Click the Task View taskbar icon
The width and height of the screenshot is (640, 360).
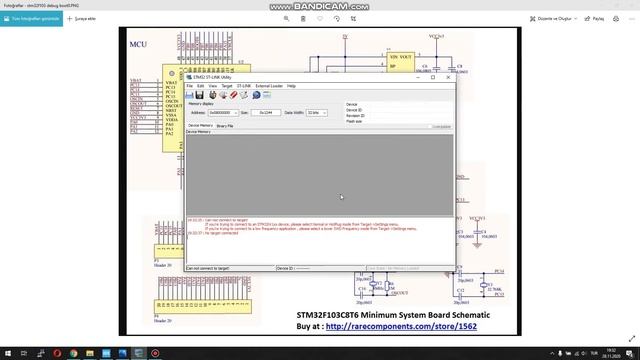click(x=24, y=353)
